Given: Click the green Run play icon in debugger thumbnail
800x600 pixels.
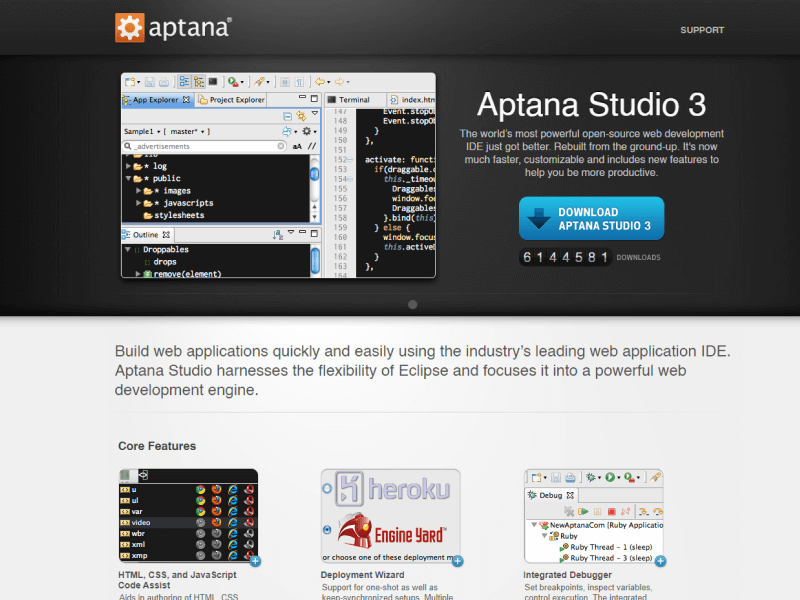Looking at the screenshot, I should click(610, 478).
